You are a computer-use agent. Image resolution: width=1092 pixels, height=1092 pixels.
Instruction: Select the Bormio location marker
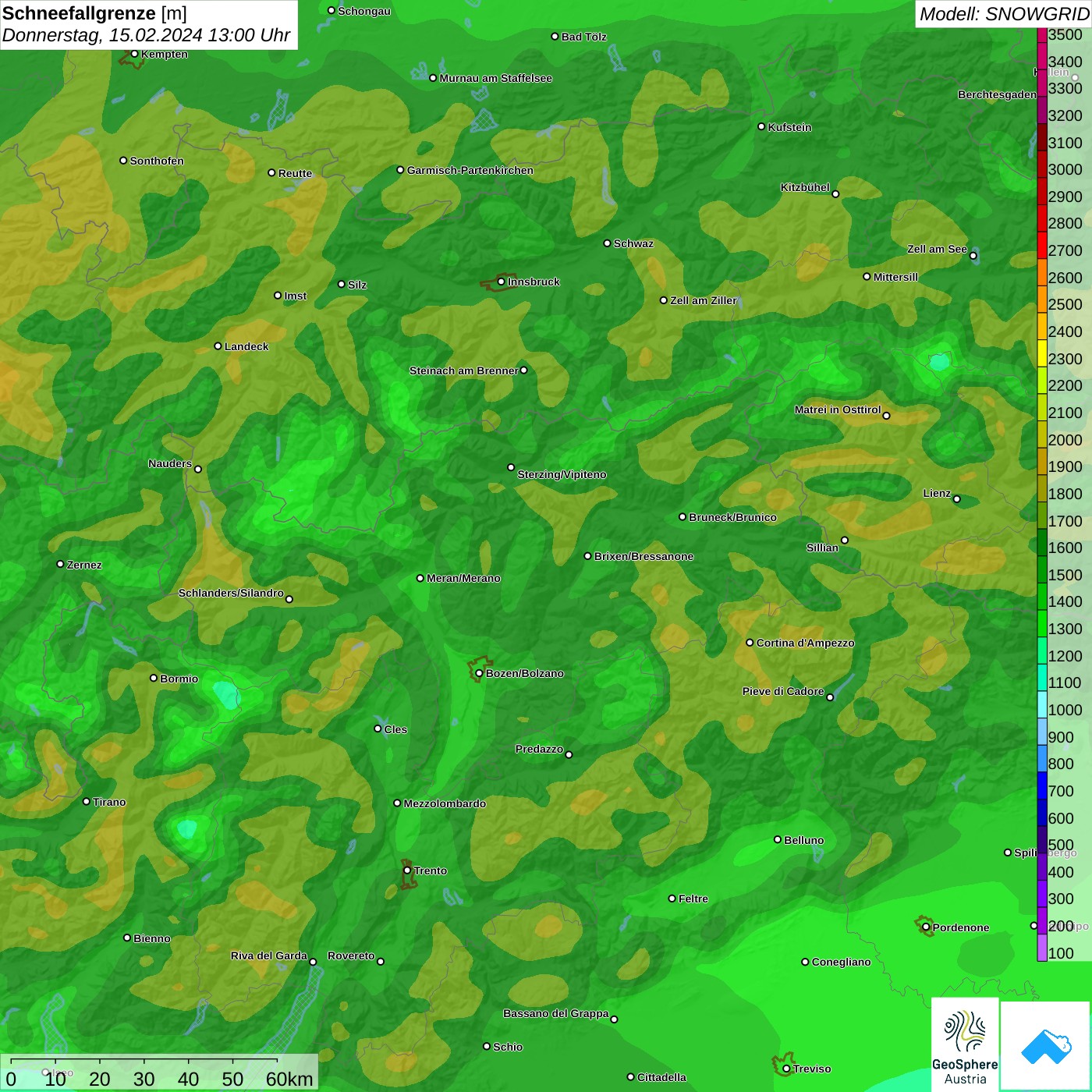coord(154,678)
